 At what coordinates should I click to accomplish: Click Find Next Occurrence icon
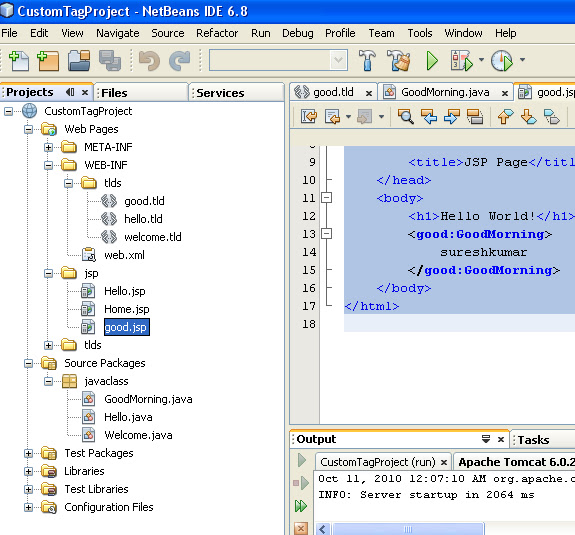point(452,117)
